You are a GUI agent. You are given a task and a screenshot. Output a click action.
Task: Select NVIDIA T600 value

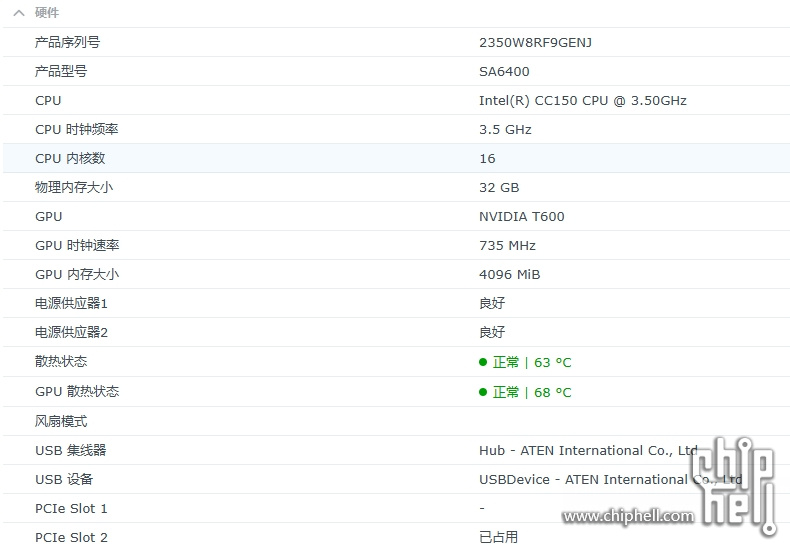tap(521, 217)
